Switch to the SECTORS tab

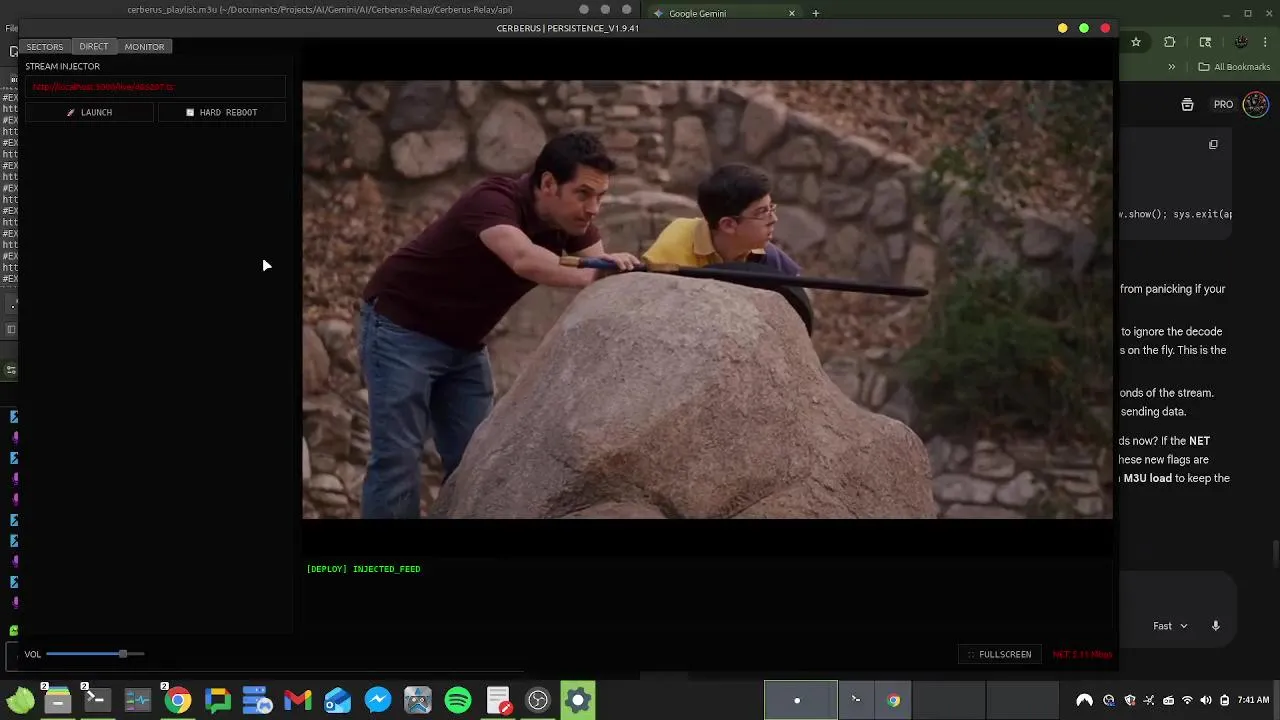coord(44,47)
